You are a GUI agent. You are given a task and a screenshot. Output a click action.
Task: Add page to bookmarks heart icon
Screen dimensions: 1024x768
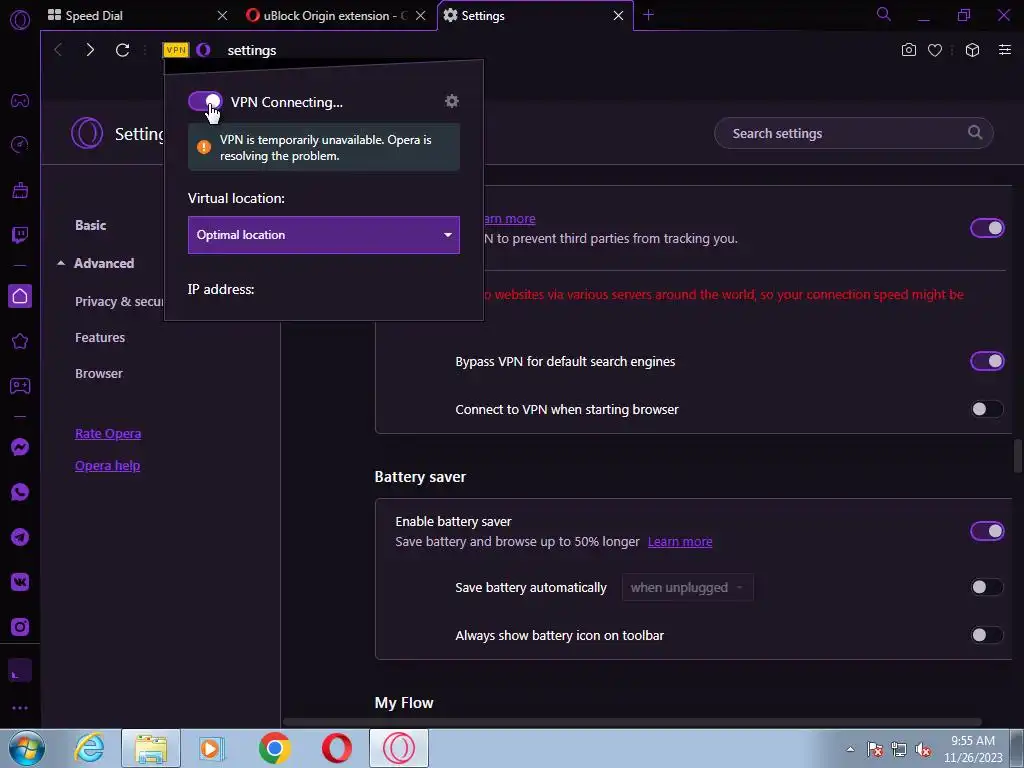tap(935, 50)
